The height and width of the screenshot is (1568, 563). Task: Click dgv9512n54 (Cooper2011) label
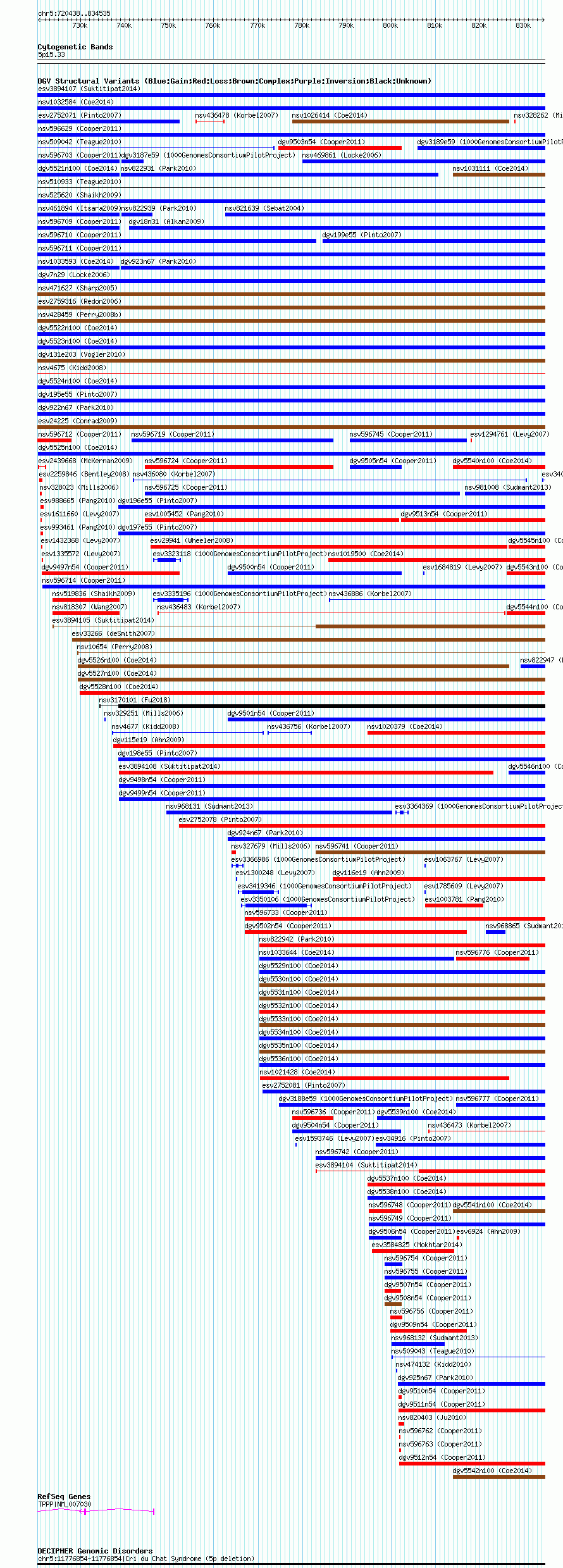click(x=442, y=1457)
